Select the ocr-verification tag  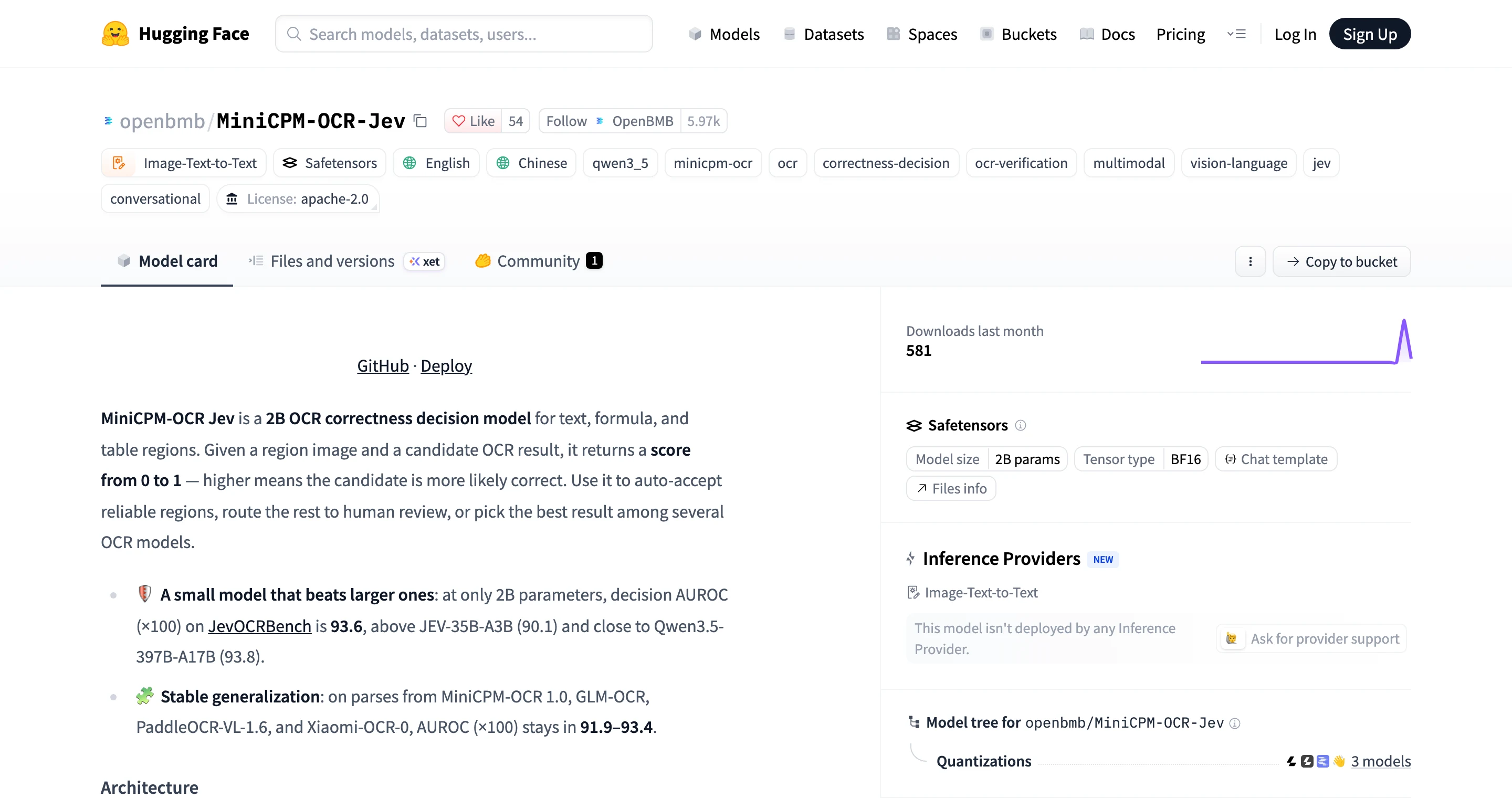pyautogui.click(x=1021, y=163)
